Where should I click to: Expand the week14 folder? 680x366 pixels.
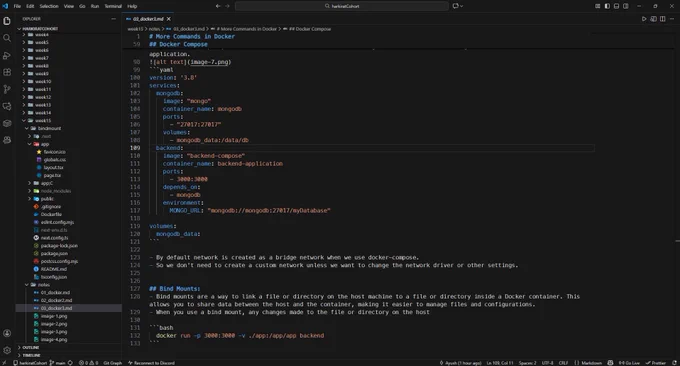(43, 113)
